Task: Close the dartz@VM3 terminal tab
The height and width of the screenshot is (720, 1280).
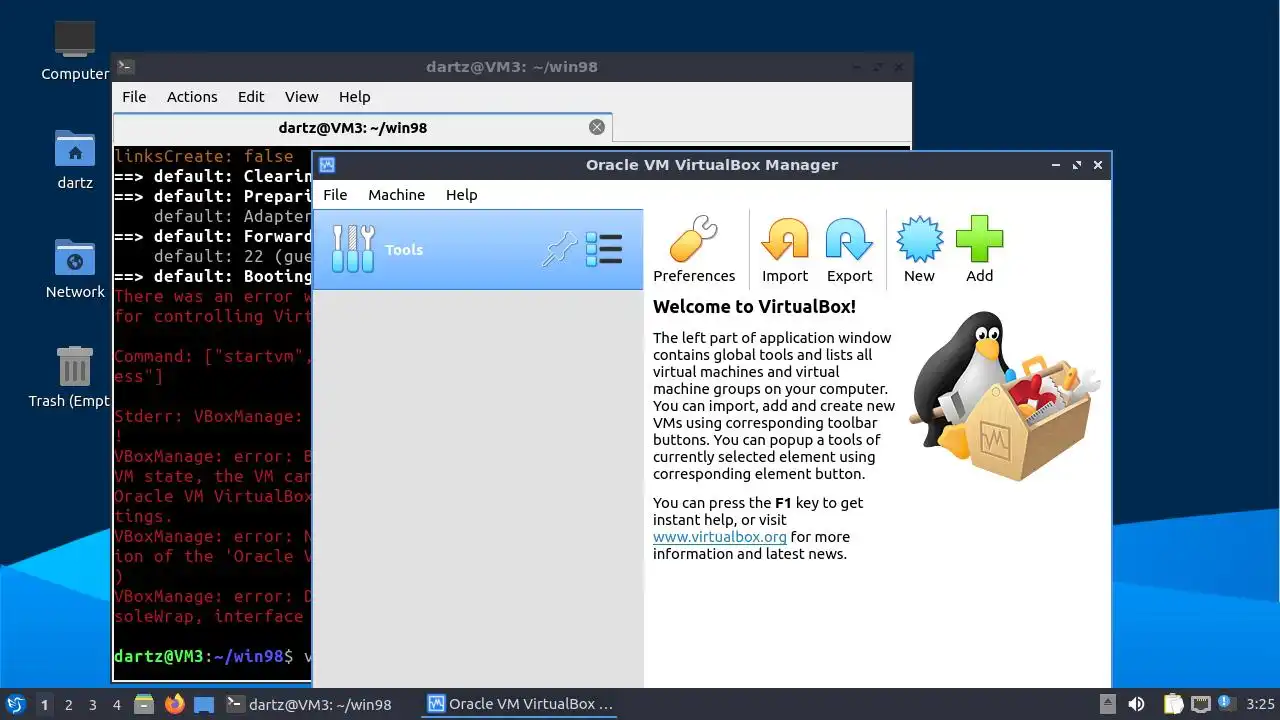Action: click(x=597, y=127)
